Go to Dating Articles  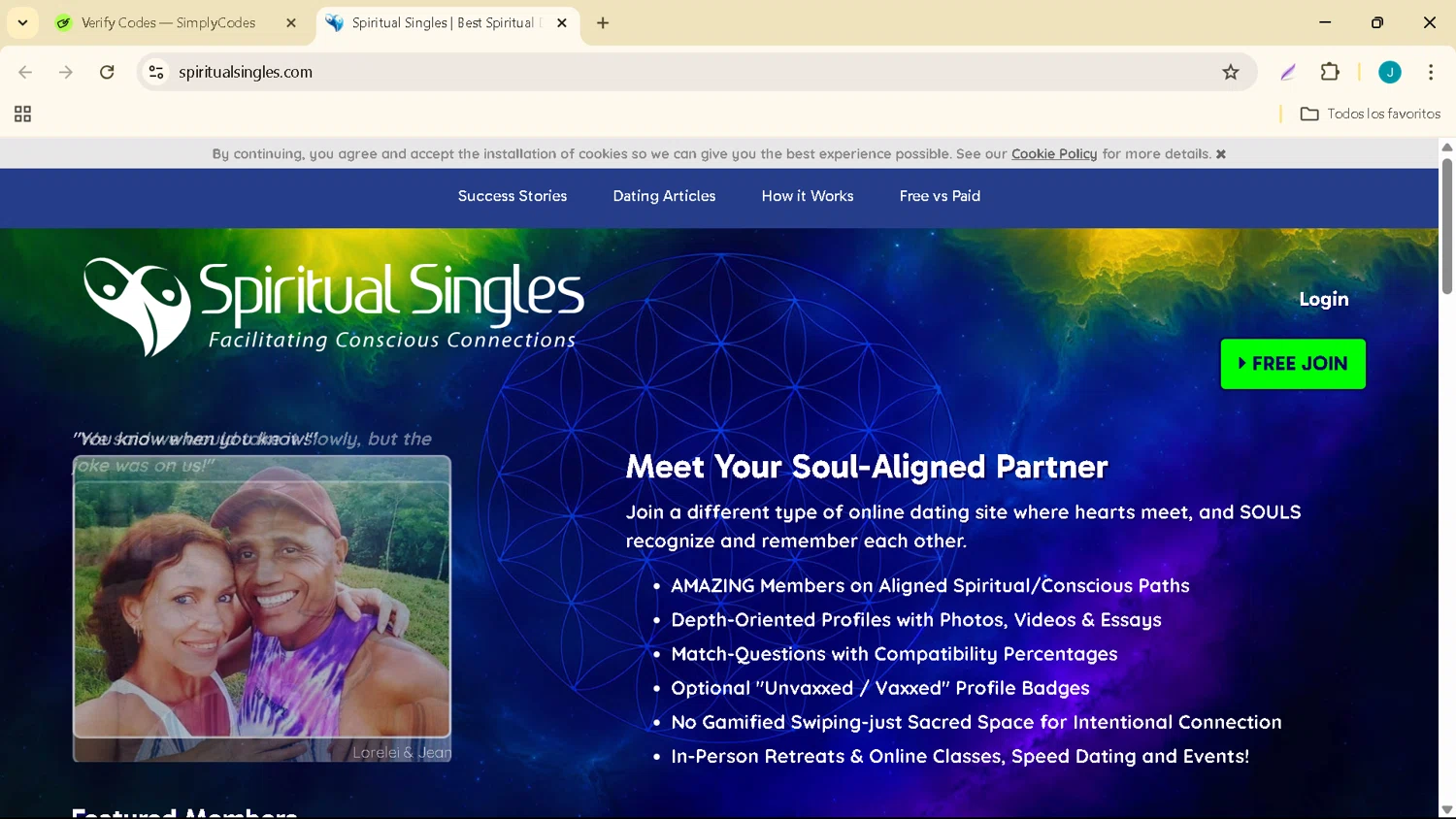click(x=664, y=196)
